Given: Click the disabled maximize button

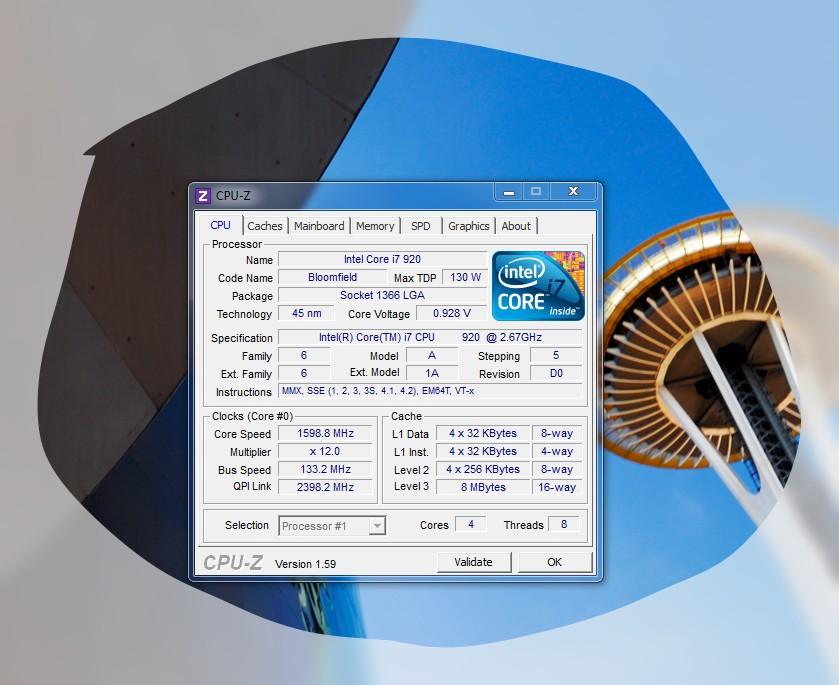Looking at the screenshot, I should 536,192.
